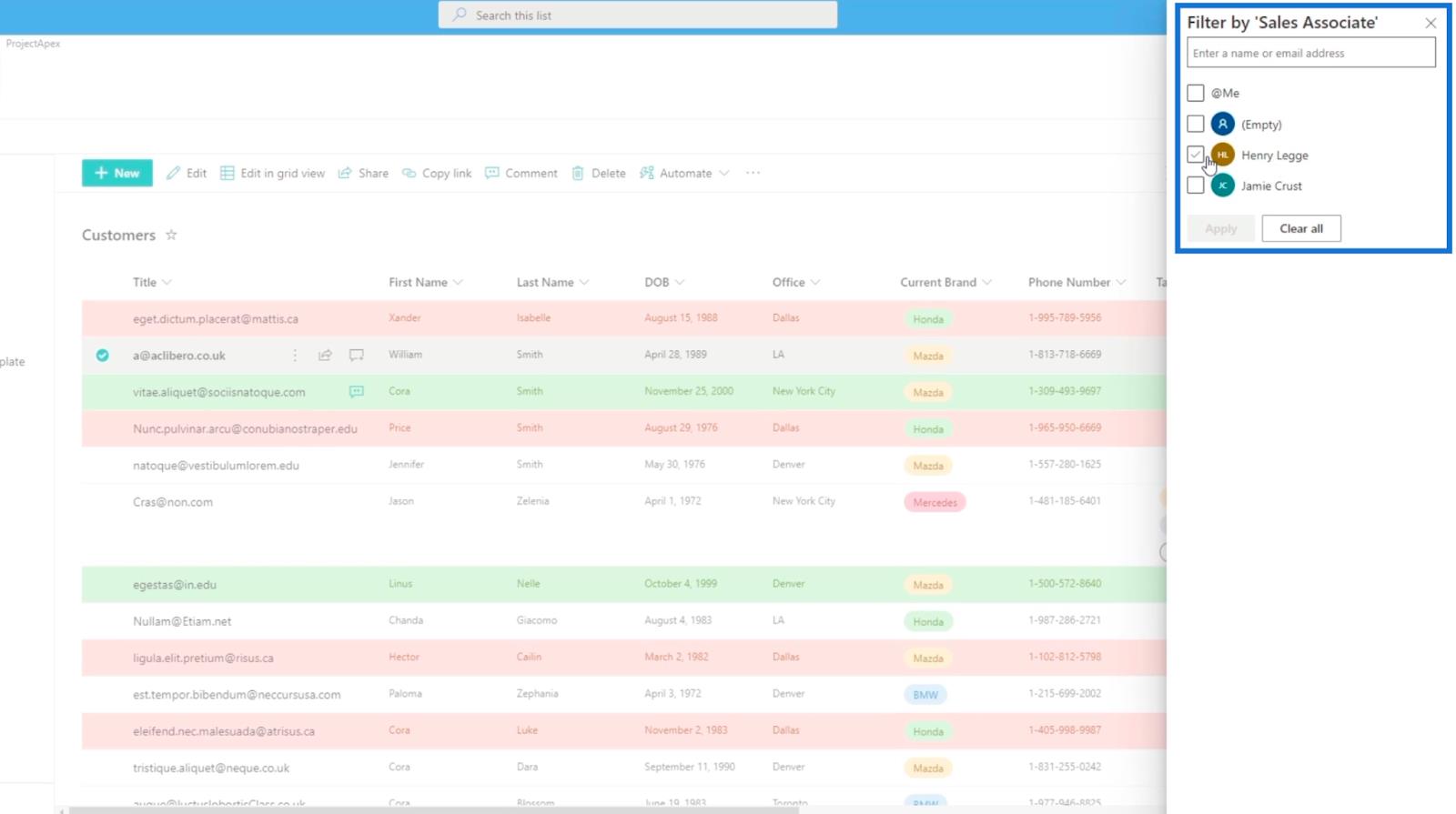Open the DOB column dropdown
Screen dimensions: 1456x814
pos(680,282)
